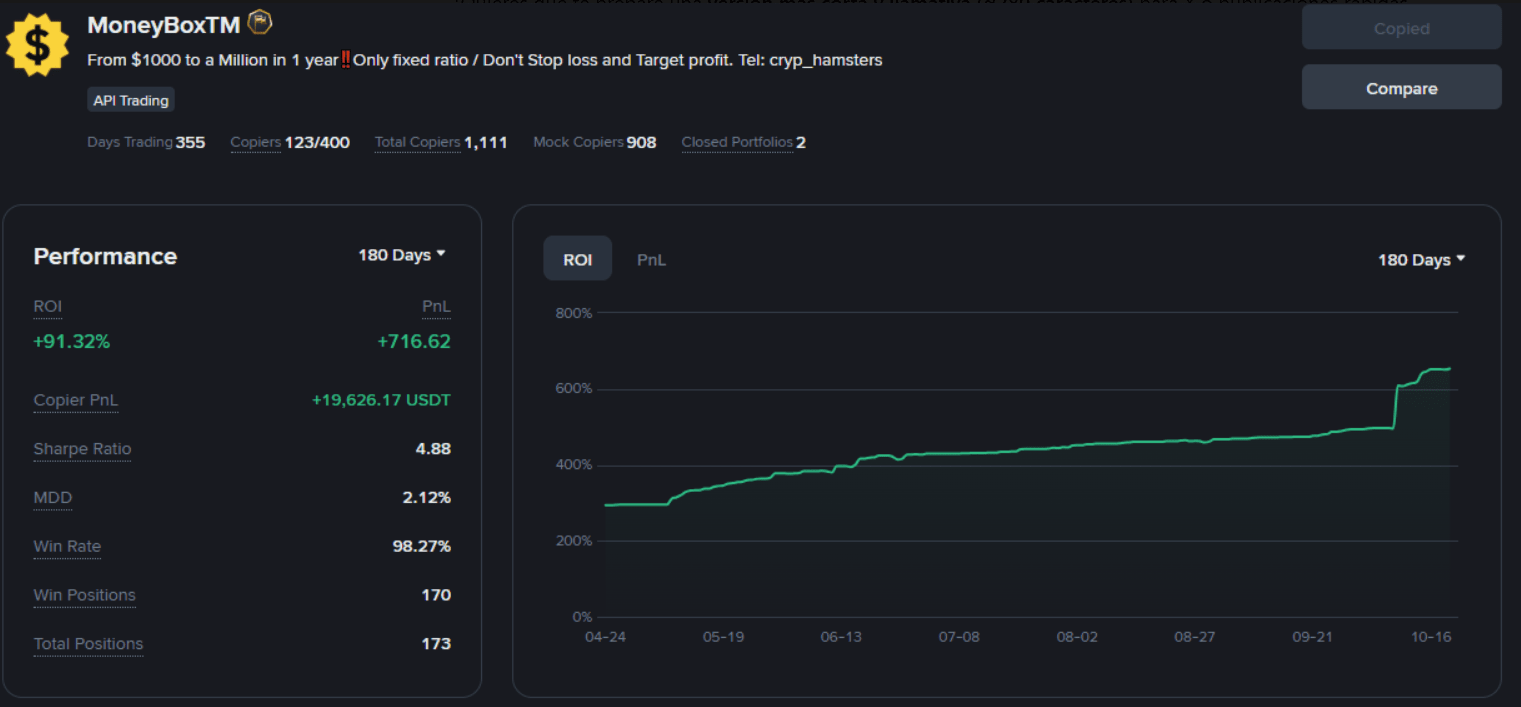Click the Copied button
1521x707 pixels.
click(x=1401, y=28)
